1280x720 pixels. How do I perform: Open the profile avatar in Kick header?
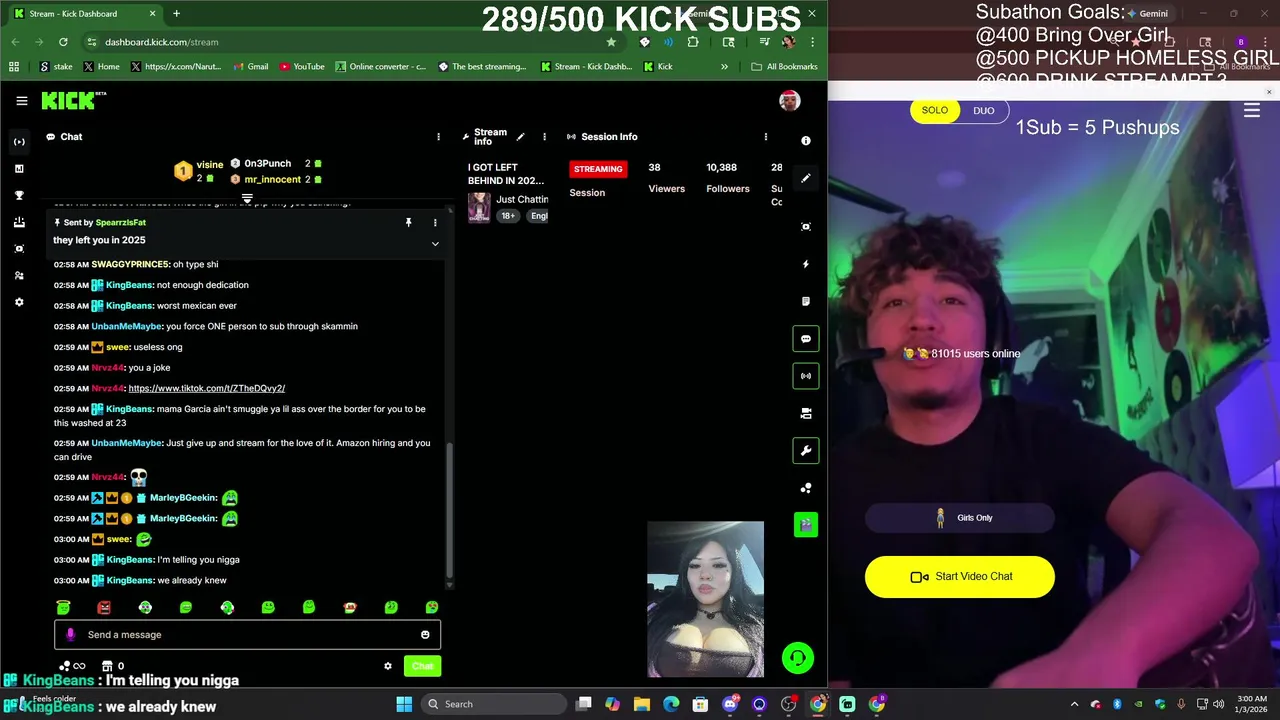pyautogui.click(x=790, y=101)
